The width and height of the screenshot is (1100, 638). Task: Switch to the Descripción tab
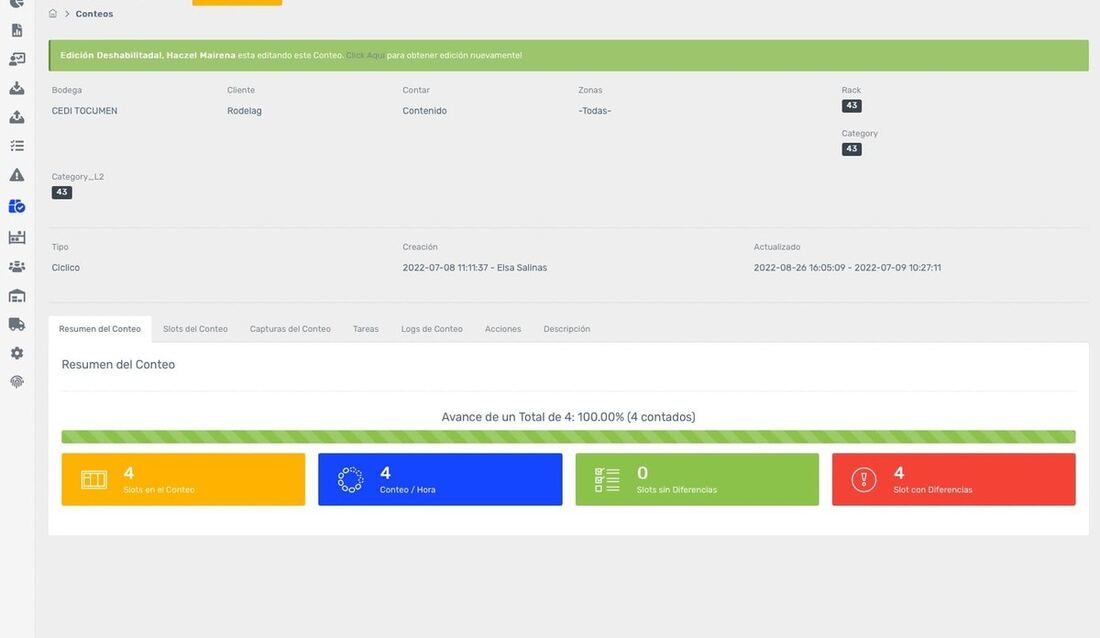pos(566,328)
